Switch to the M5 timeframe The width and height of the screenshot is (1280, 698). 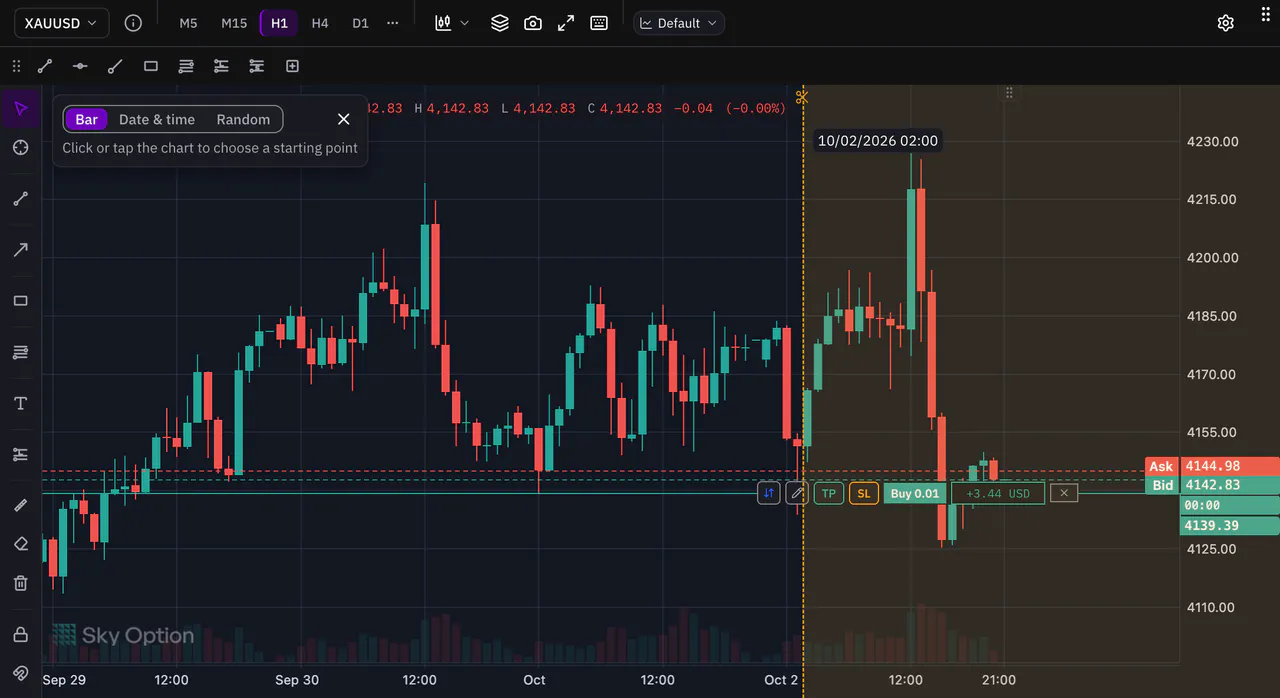tap(188, 23)
